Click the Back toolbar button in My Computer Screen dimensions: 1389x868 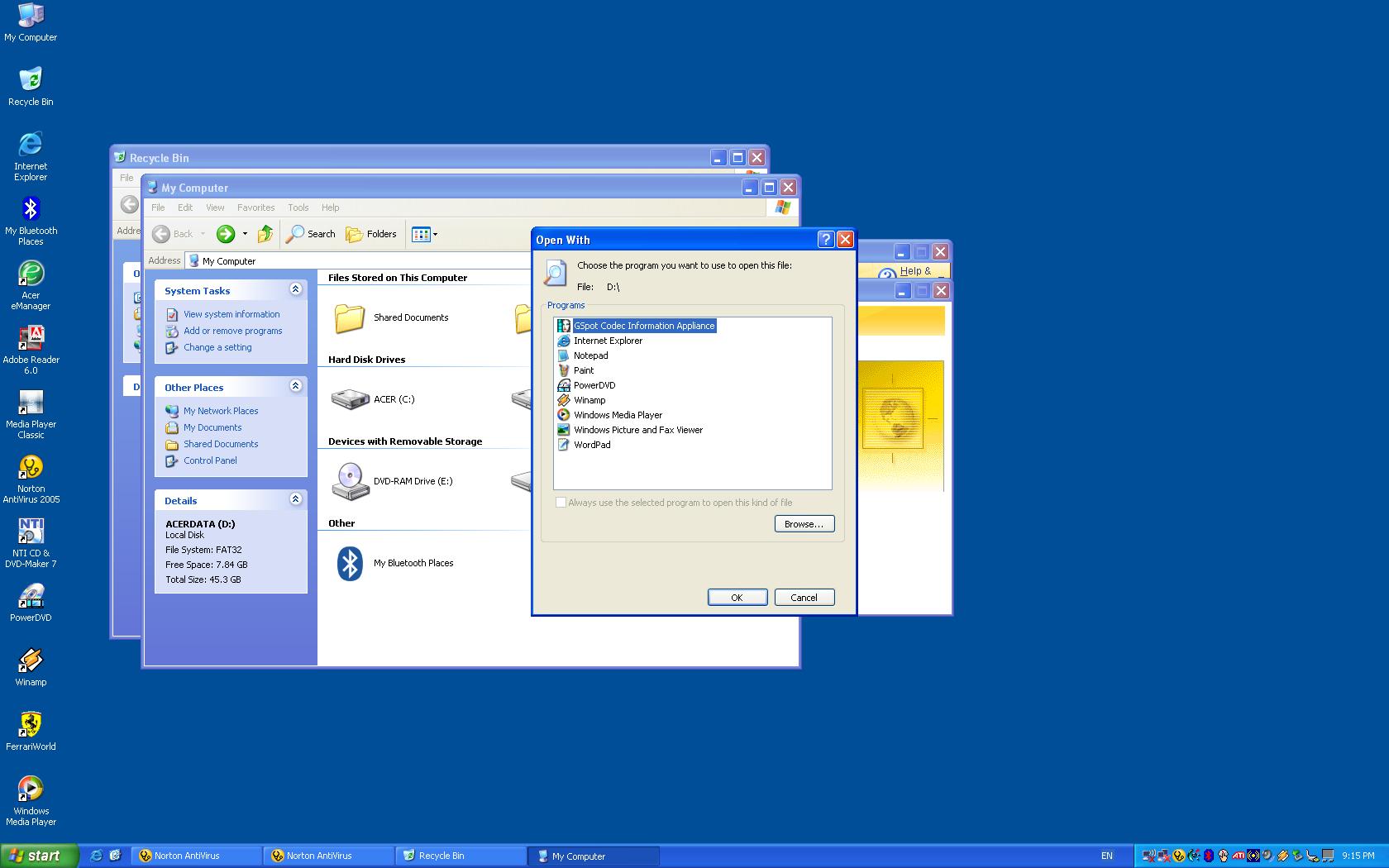click(x=174, y=234)
